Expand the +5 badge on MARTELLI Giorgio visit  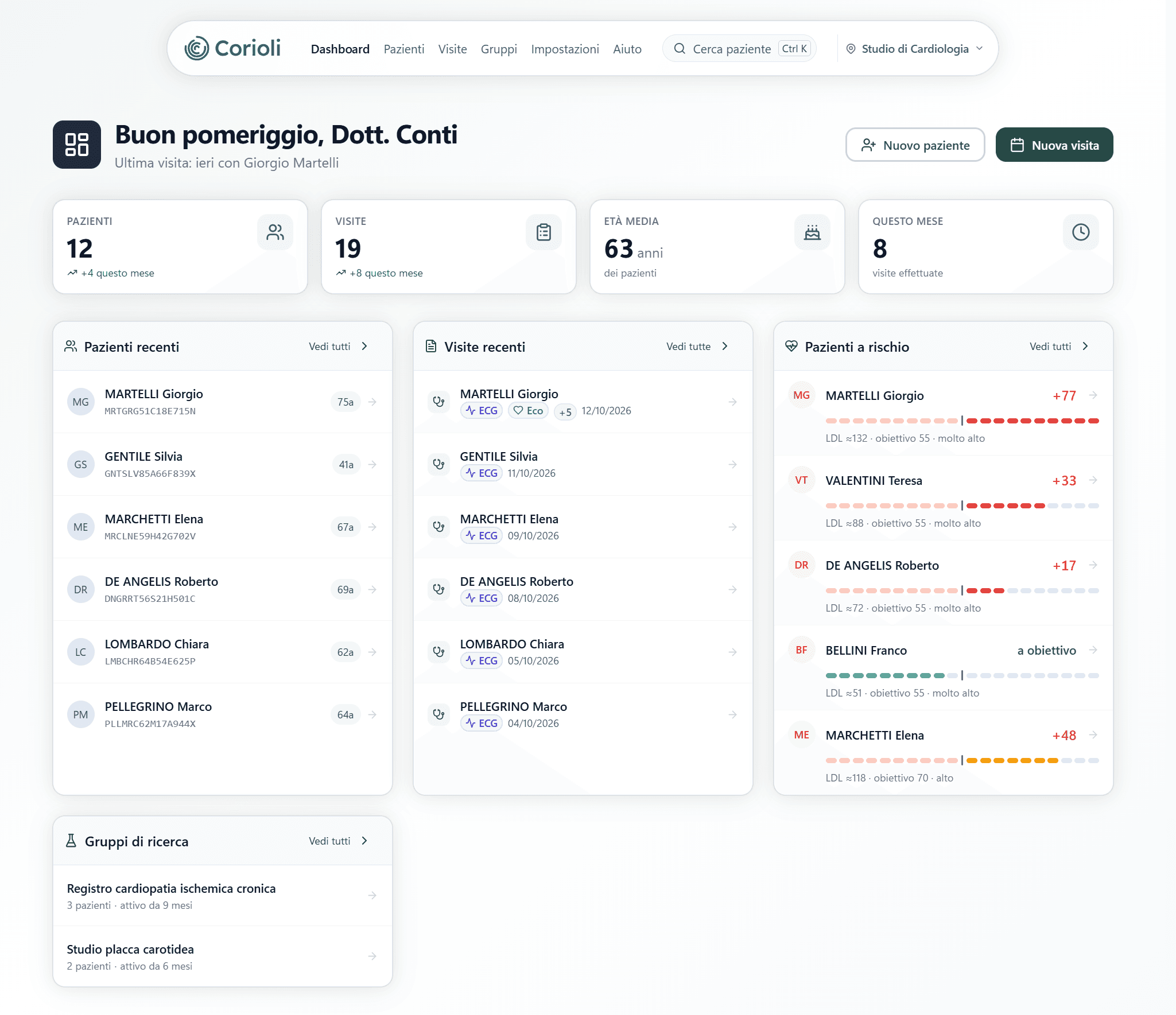point(565,411)
